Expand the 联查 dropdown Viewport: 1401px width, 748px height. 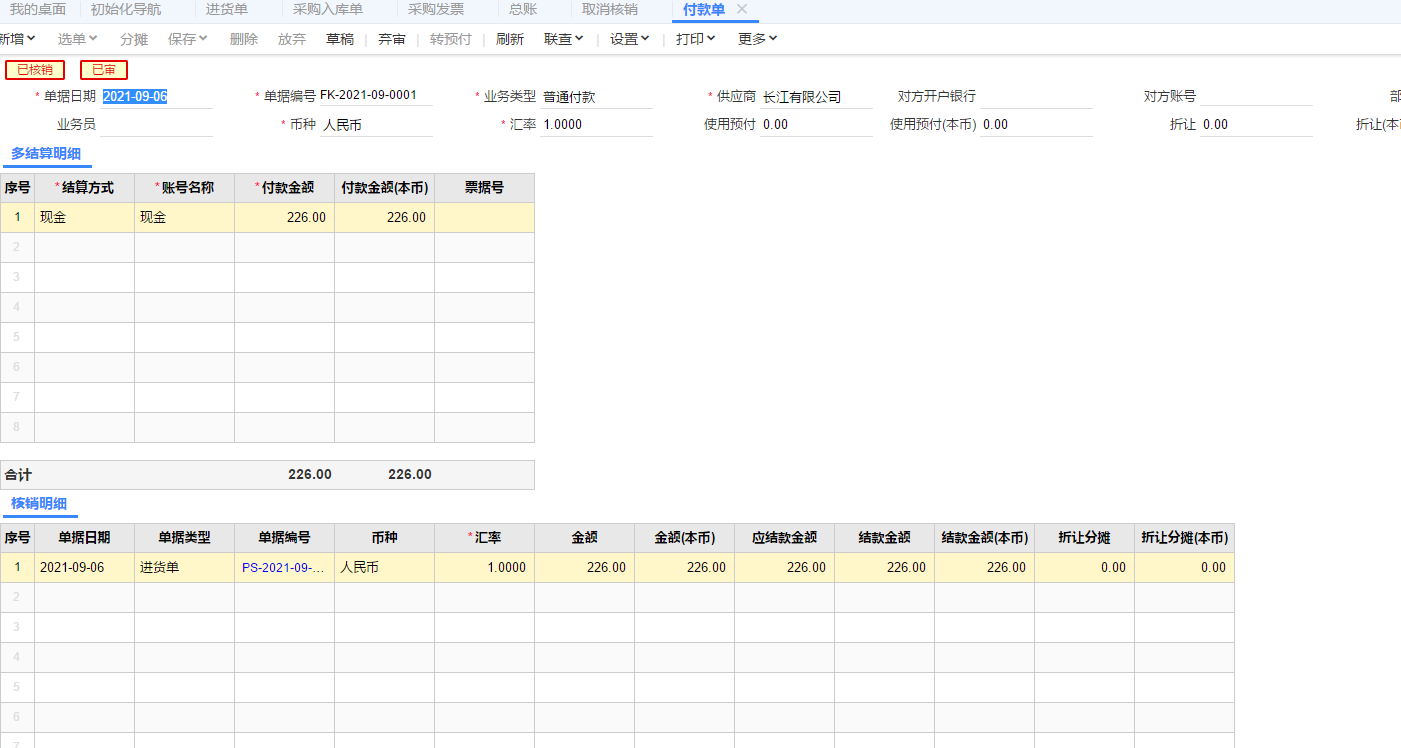[x=564, y=39]
